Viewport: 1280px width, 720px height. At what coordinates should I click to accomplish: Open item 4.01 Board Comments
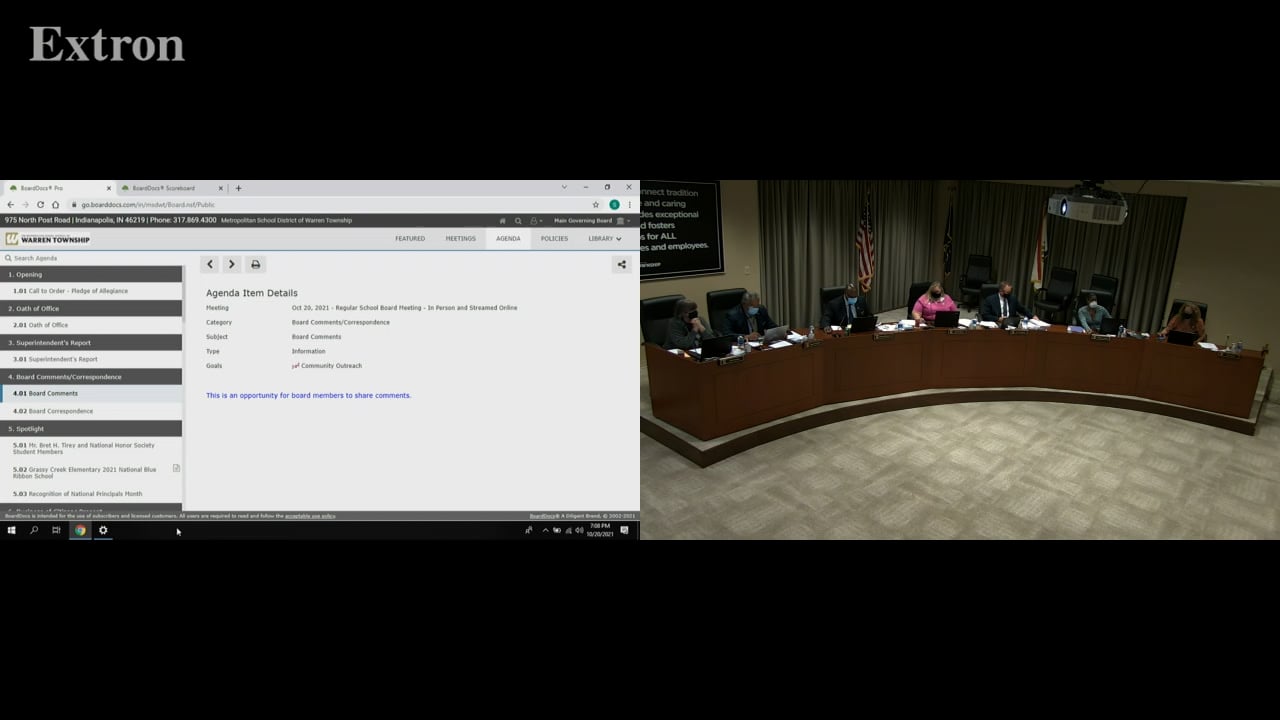pyautogui.click(x=91, y=393)
